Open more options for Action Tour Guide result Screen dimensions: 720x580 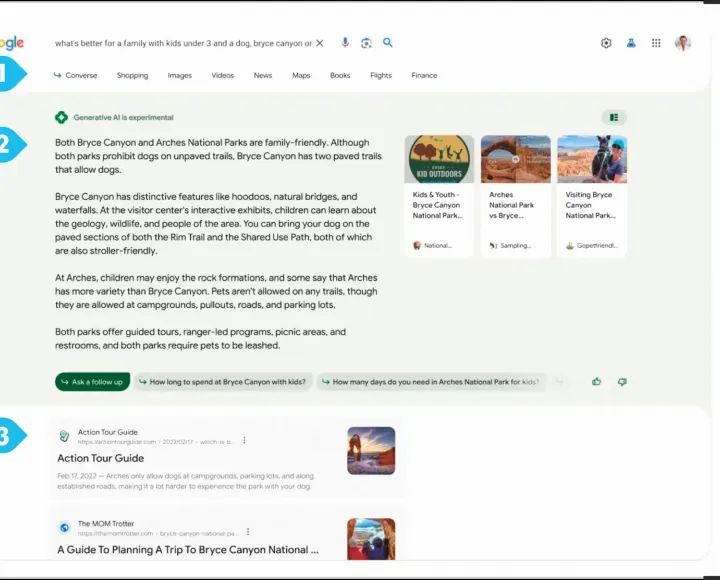[x=244, y=440]
